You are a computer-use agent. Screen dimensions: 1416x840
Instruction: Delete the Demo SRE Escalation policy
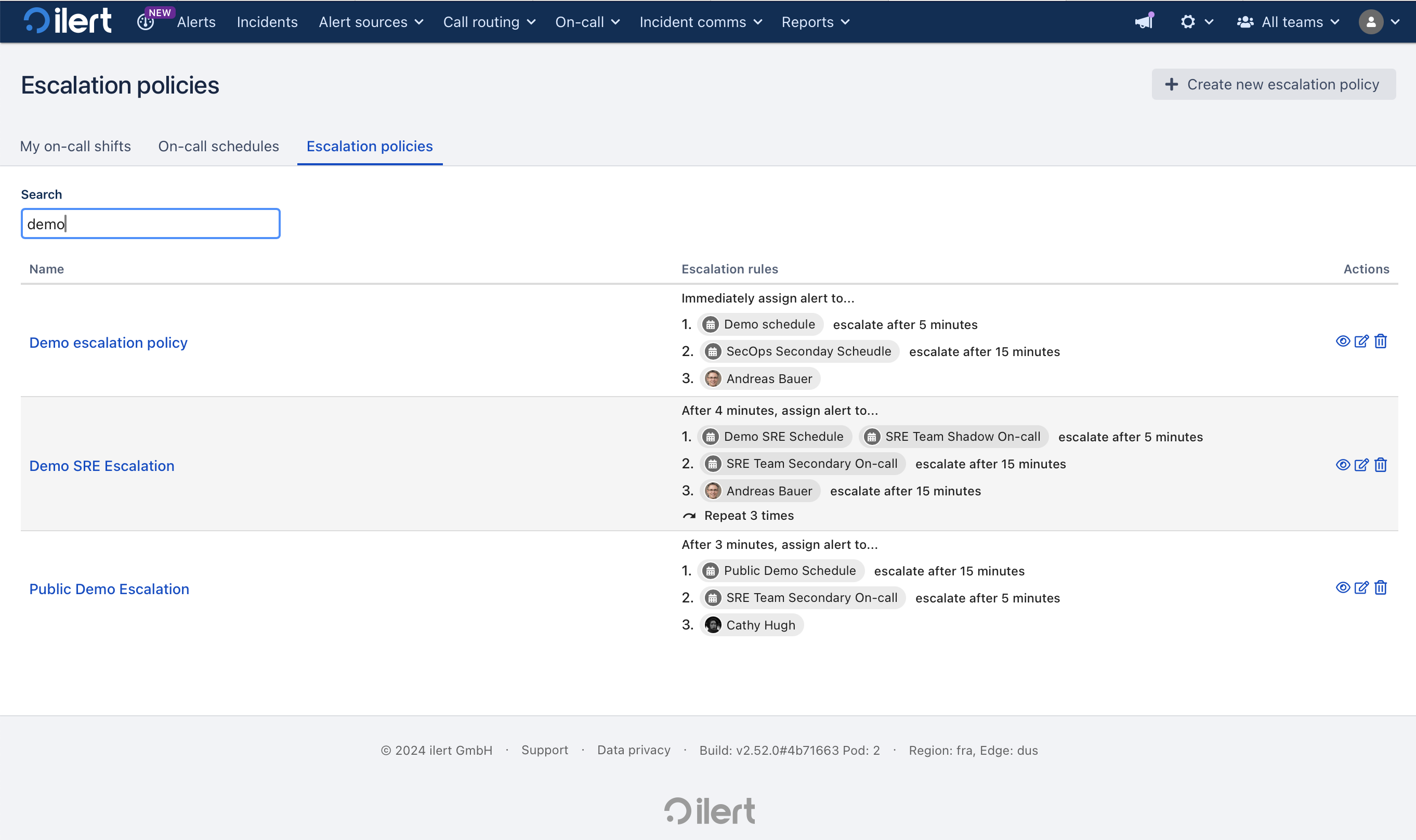(1380, 465)
